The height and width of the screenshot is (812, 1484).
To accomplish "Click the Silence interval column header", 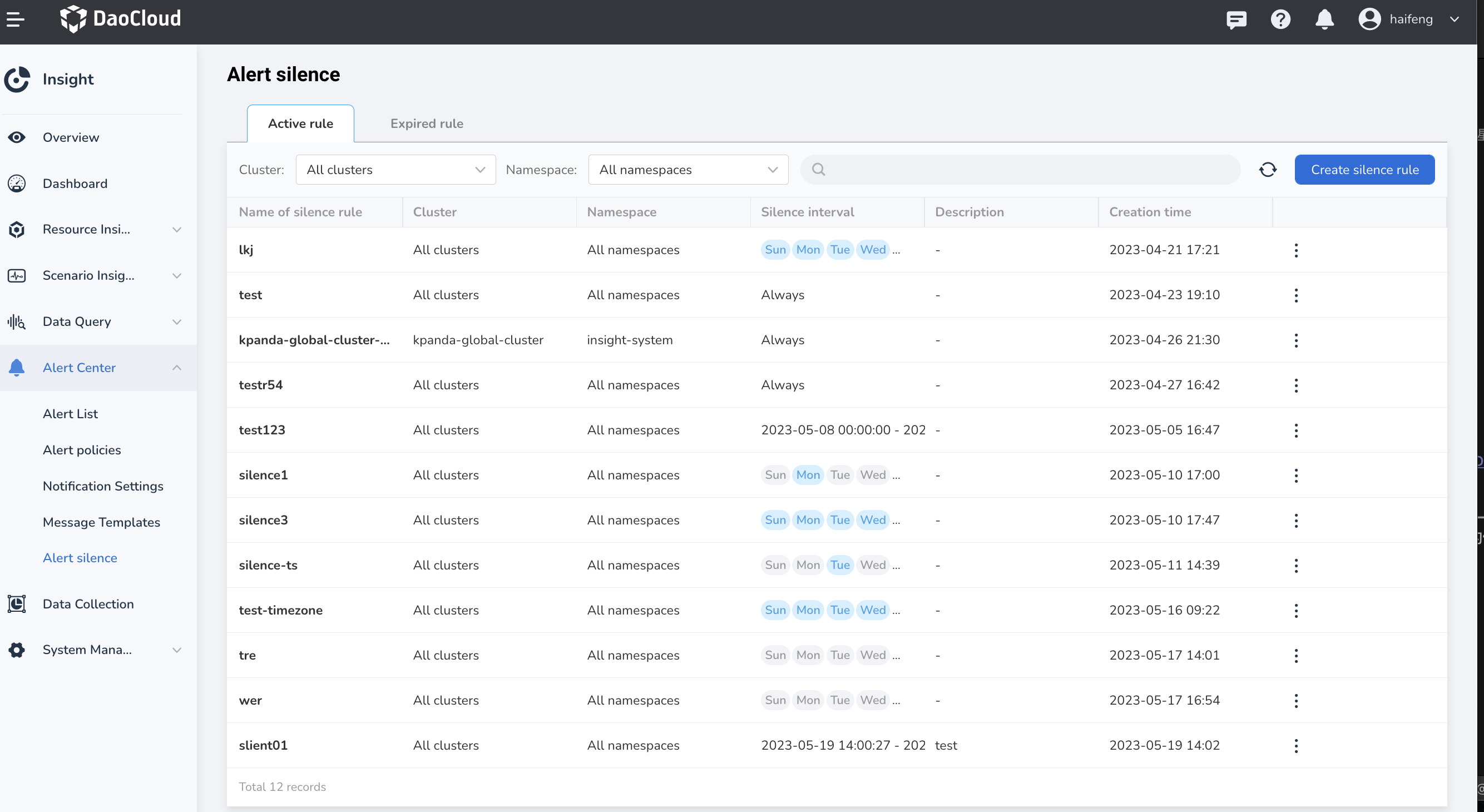I will (x=807, y=212).
